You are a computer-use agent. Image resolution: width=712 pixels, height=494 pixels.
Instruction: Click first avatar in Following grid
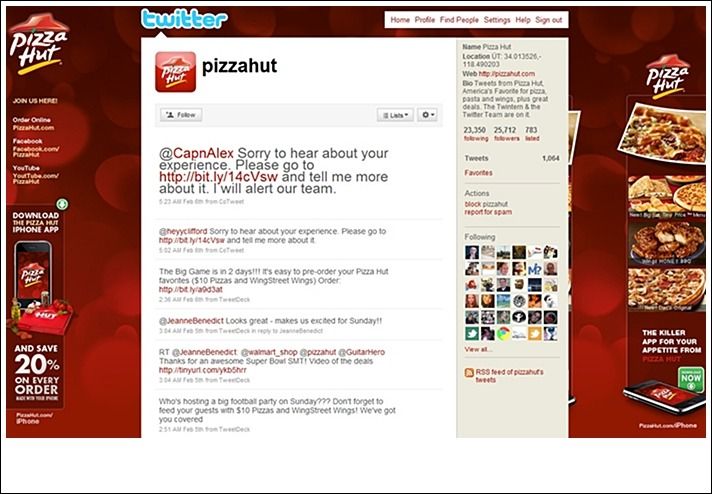[472, 252]
